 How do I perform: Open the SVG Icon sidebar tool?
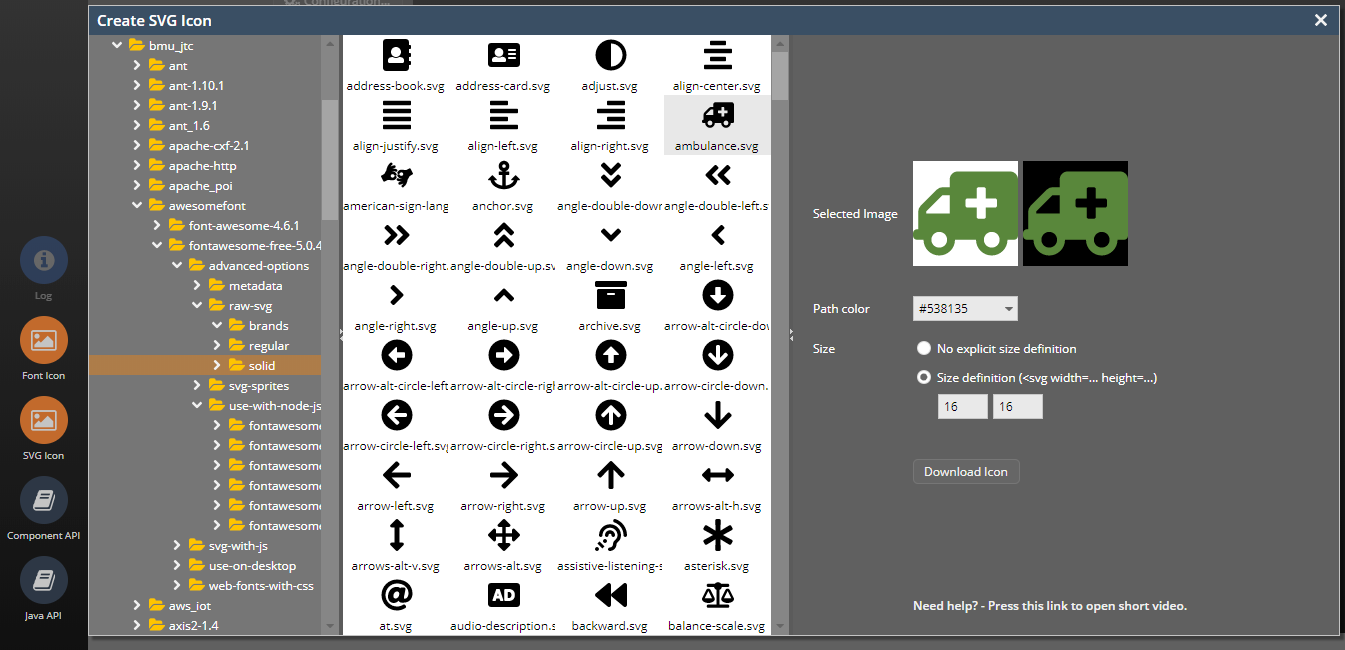[x=43, y=421]
